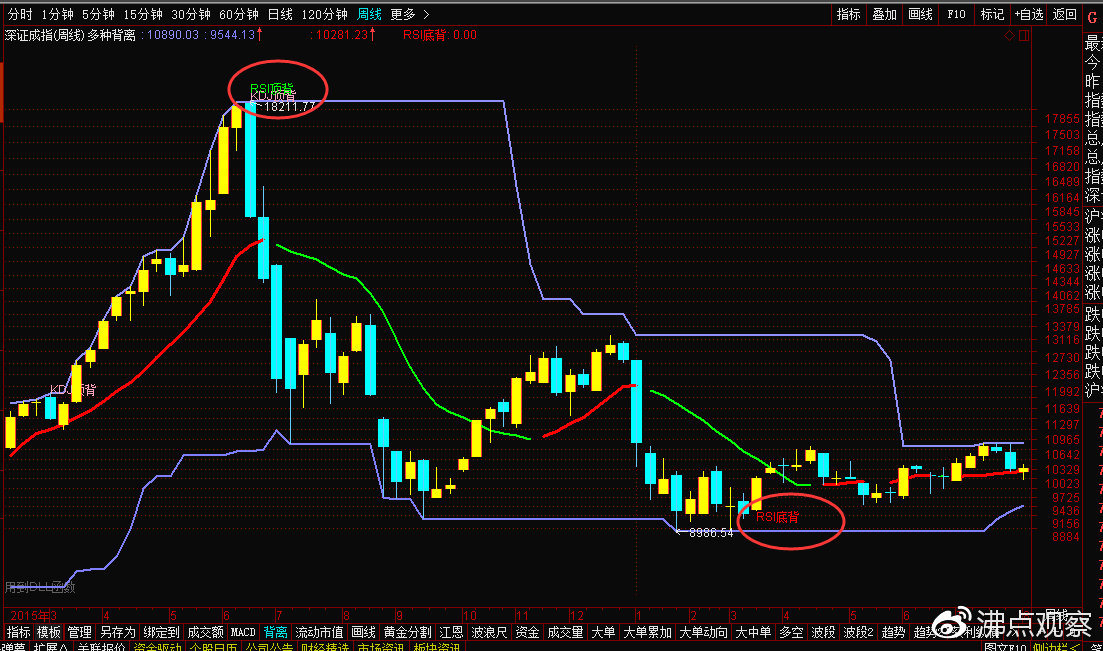Select the MACD indicator tab

coord(243,632)
